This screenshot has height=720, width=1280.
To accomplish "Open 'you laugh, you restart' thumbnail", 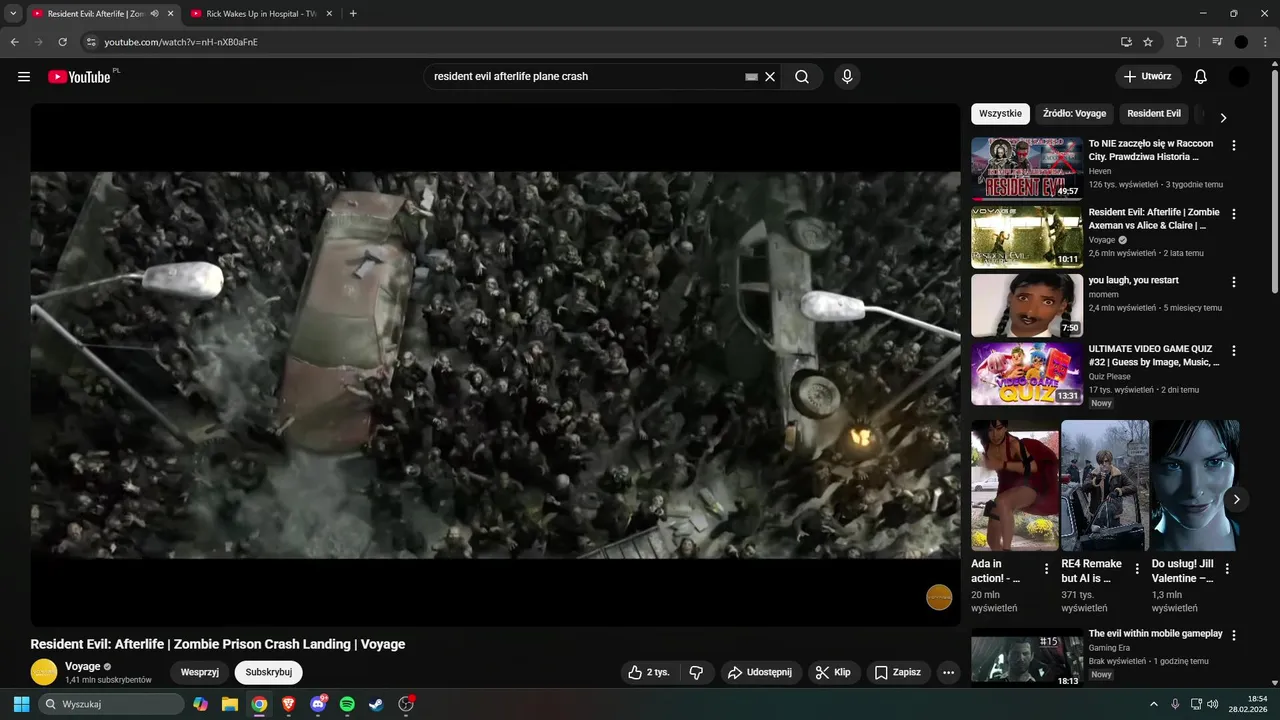I will tap(1027, 305).
